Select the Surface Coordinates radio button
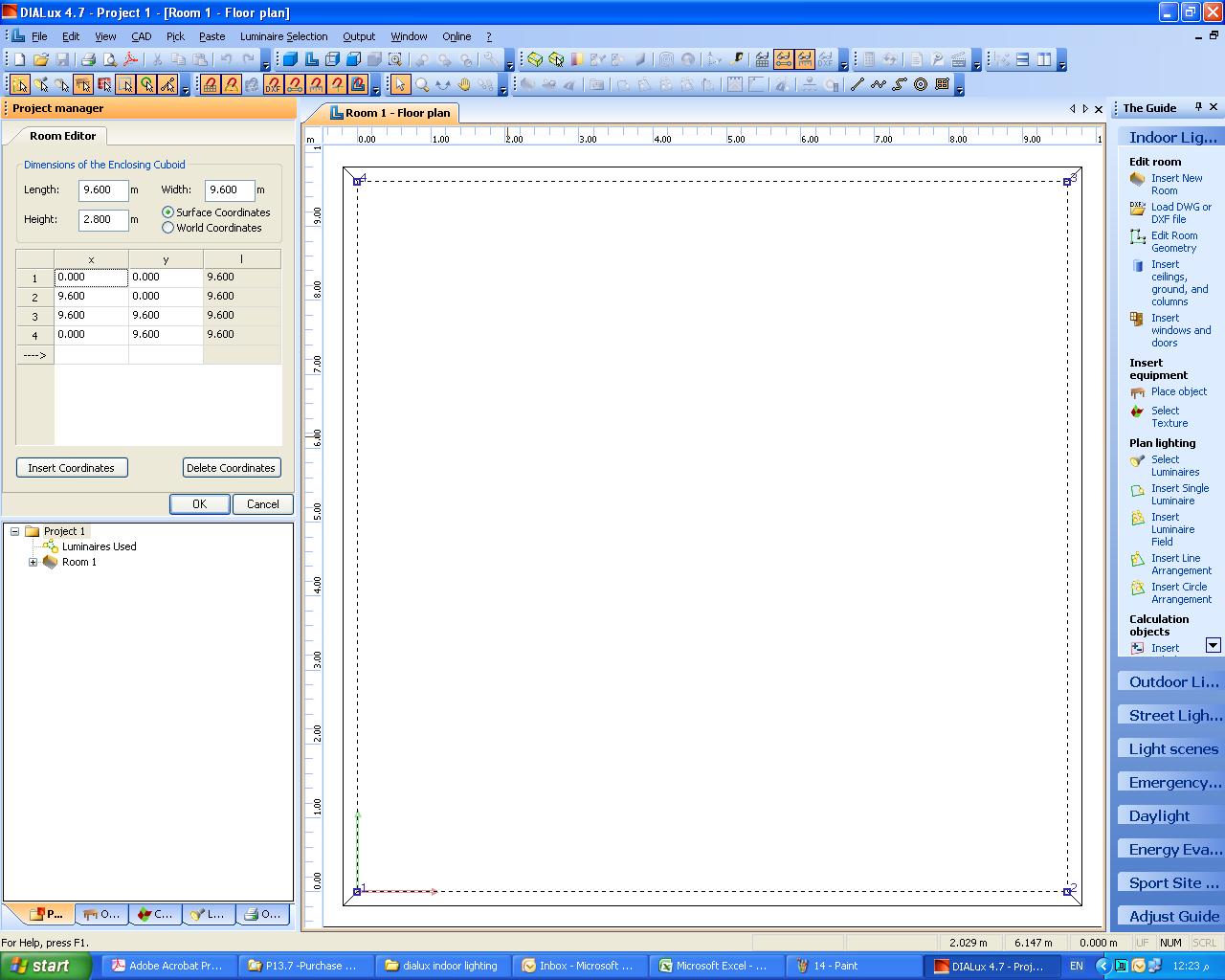1225x980 pixels. 168,212
